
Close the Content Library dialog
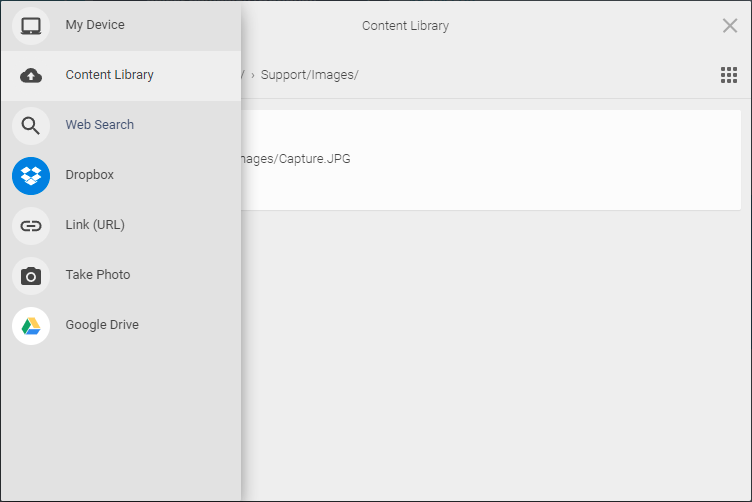(729, 25)
